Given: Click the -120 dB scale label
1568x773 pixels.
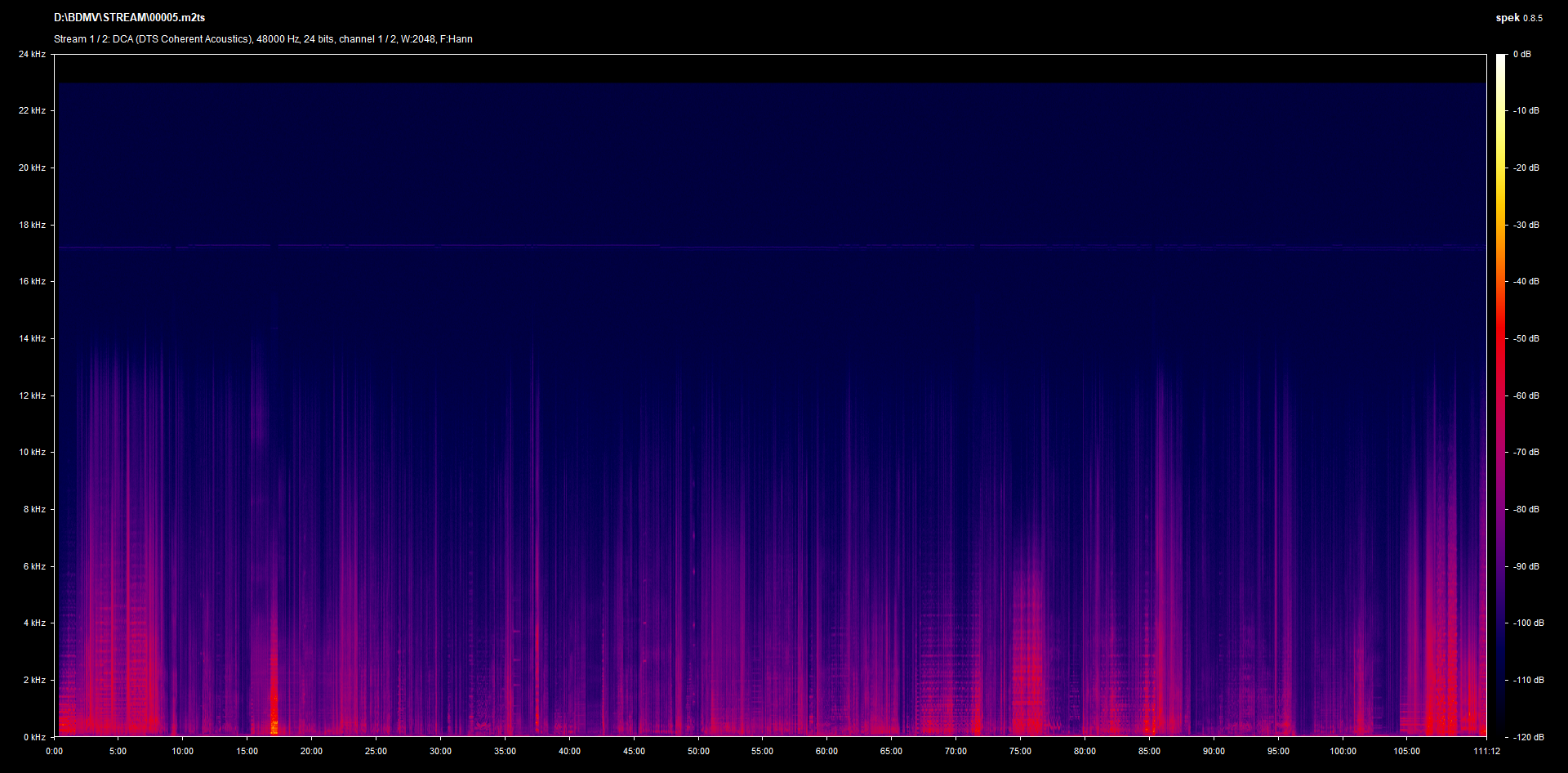Looking at the screenshot, I should (x=1528, y=737).
